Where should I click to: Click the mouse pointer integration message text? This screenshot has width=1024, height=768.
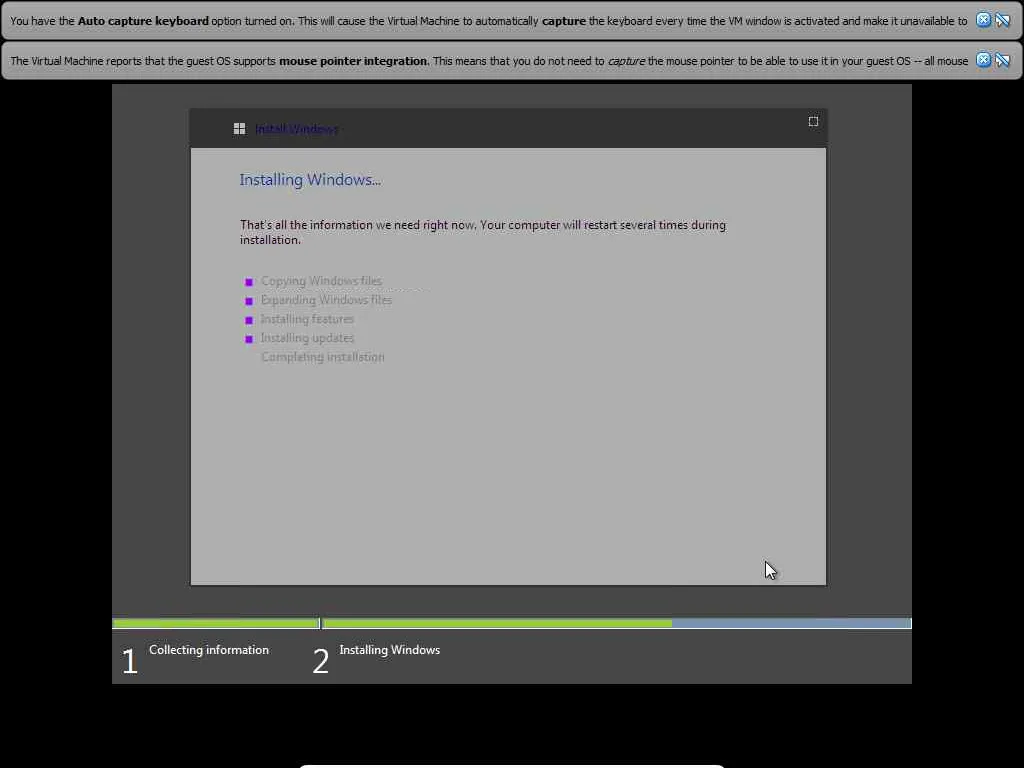pos(489,61)
